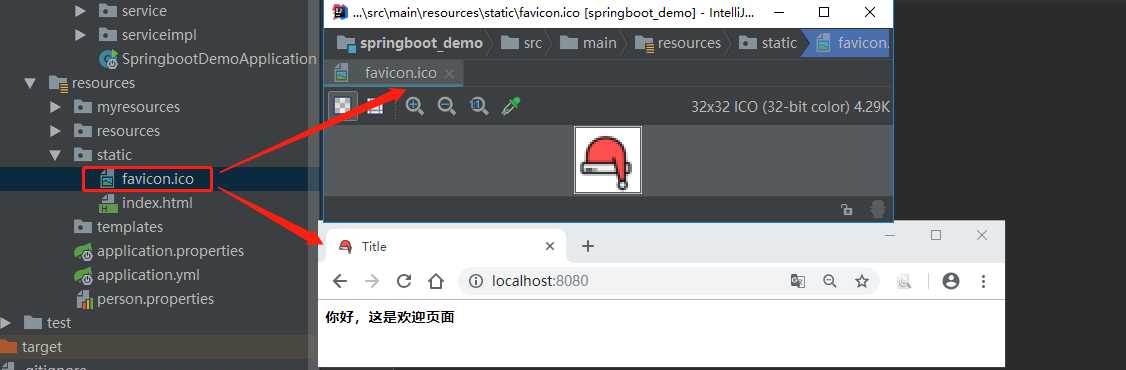1126x370 pixels.
Task: Expand the test folder arrow
Action: tap(5, 323)
